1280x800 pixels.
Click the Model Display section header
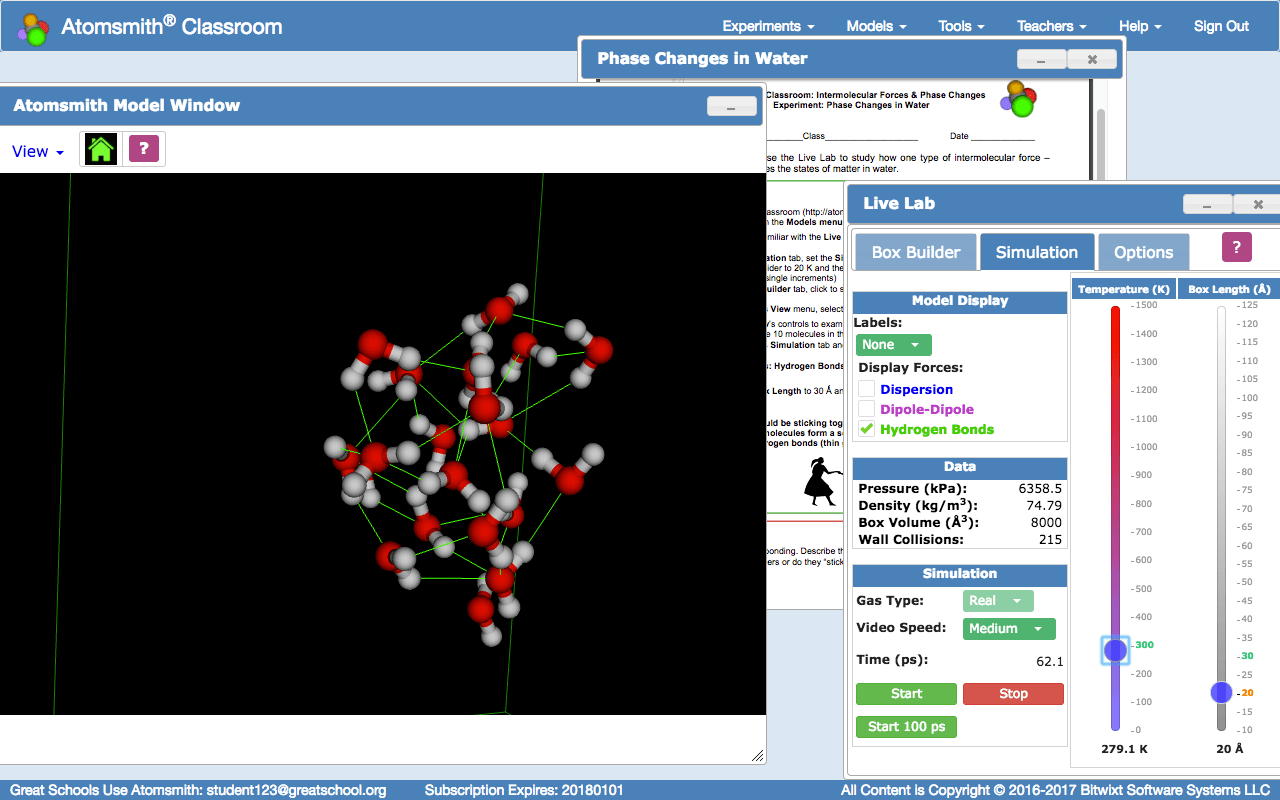pyautogui.click(x=960, y=301)
